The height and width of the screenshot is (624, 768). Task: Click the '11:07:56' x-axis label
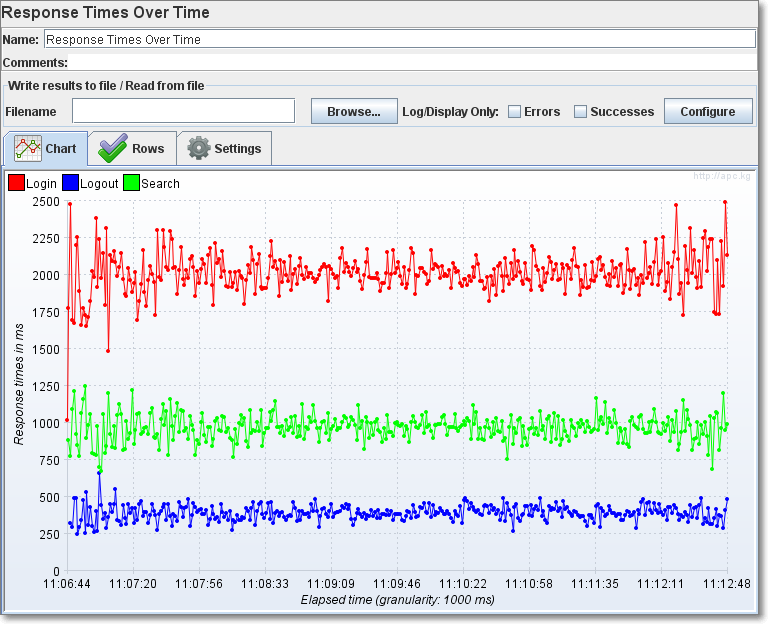(x=199, y=584)
